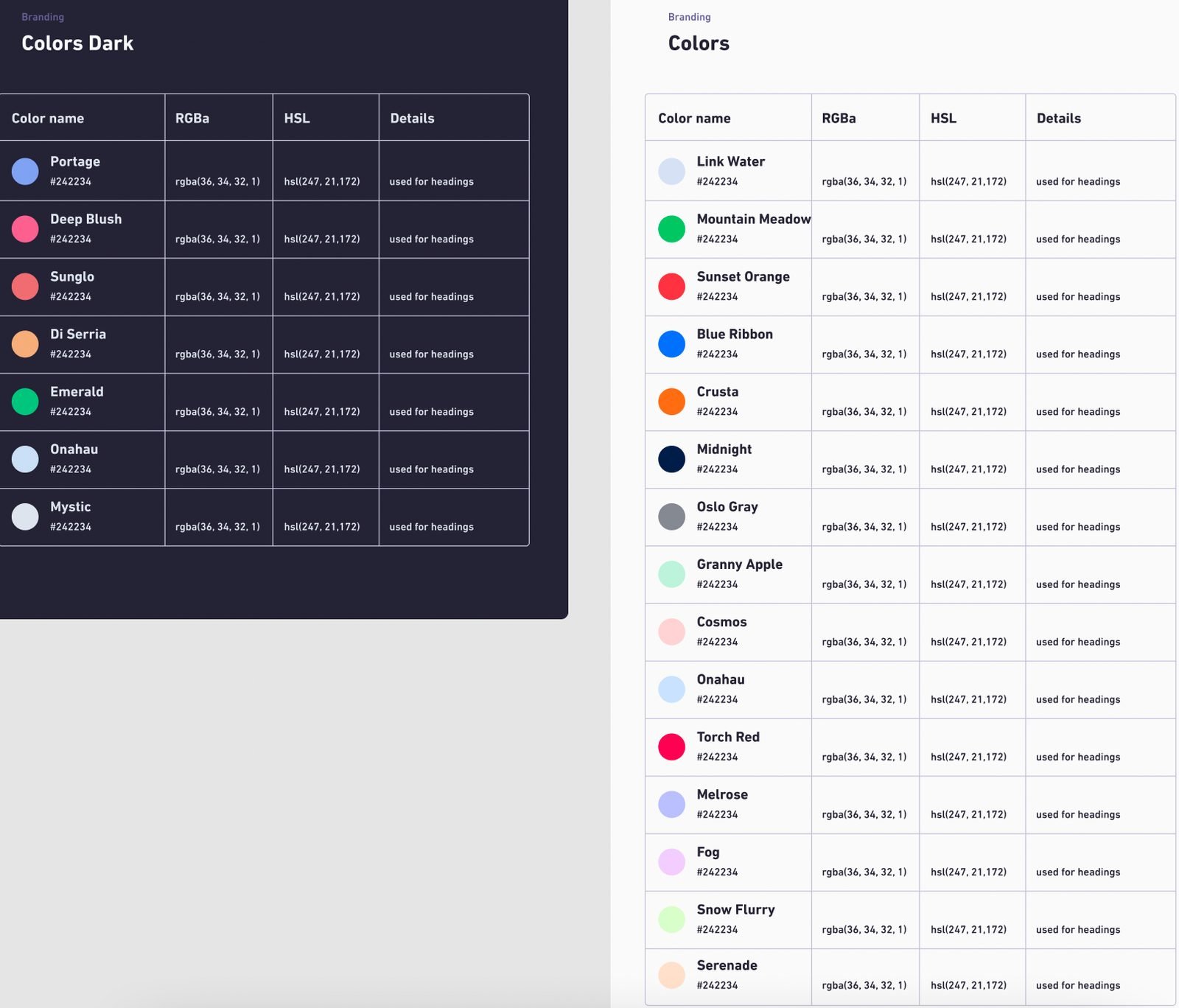Click the Mystic swatch in dark table
This screenshot has height=1008, width=1179.
tap(25, 517)
